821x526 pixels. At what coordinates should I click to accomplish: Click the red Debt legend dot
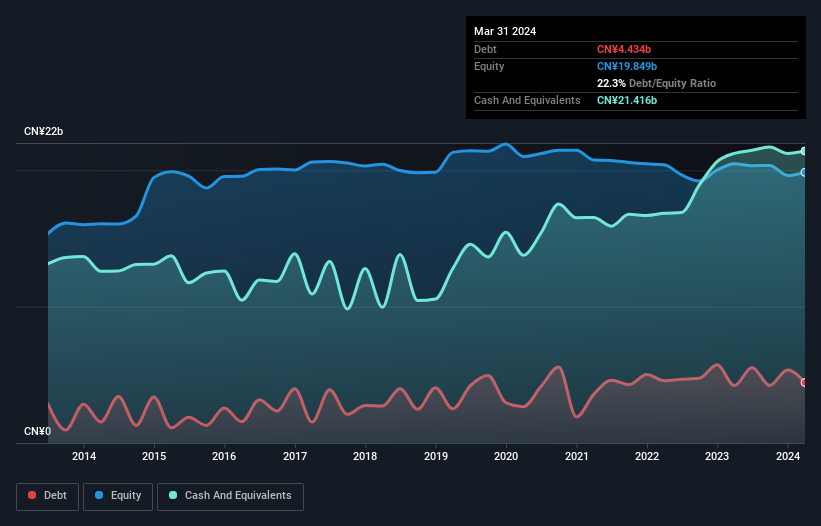coord(32,495)
